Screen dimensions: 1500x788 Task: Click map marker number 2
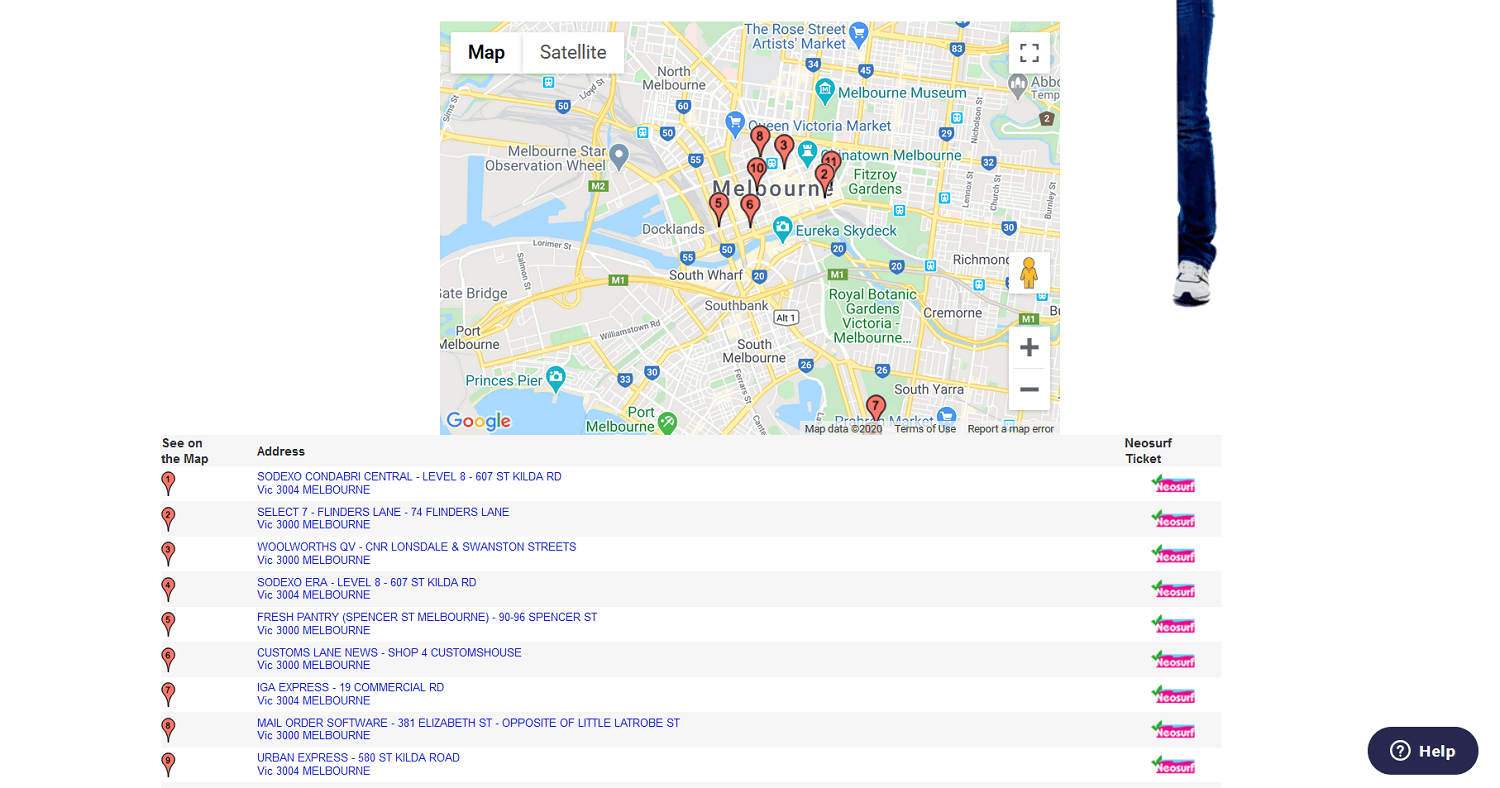824,179
